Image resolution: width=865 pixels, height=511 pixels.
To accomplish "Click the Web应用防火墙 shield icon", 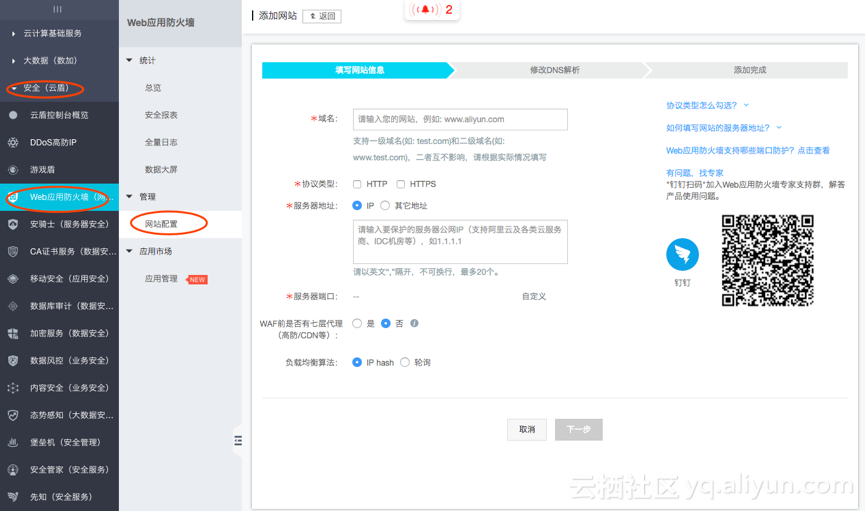I will [x=13, y=197].
